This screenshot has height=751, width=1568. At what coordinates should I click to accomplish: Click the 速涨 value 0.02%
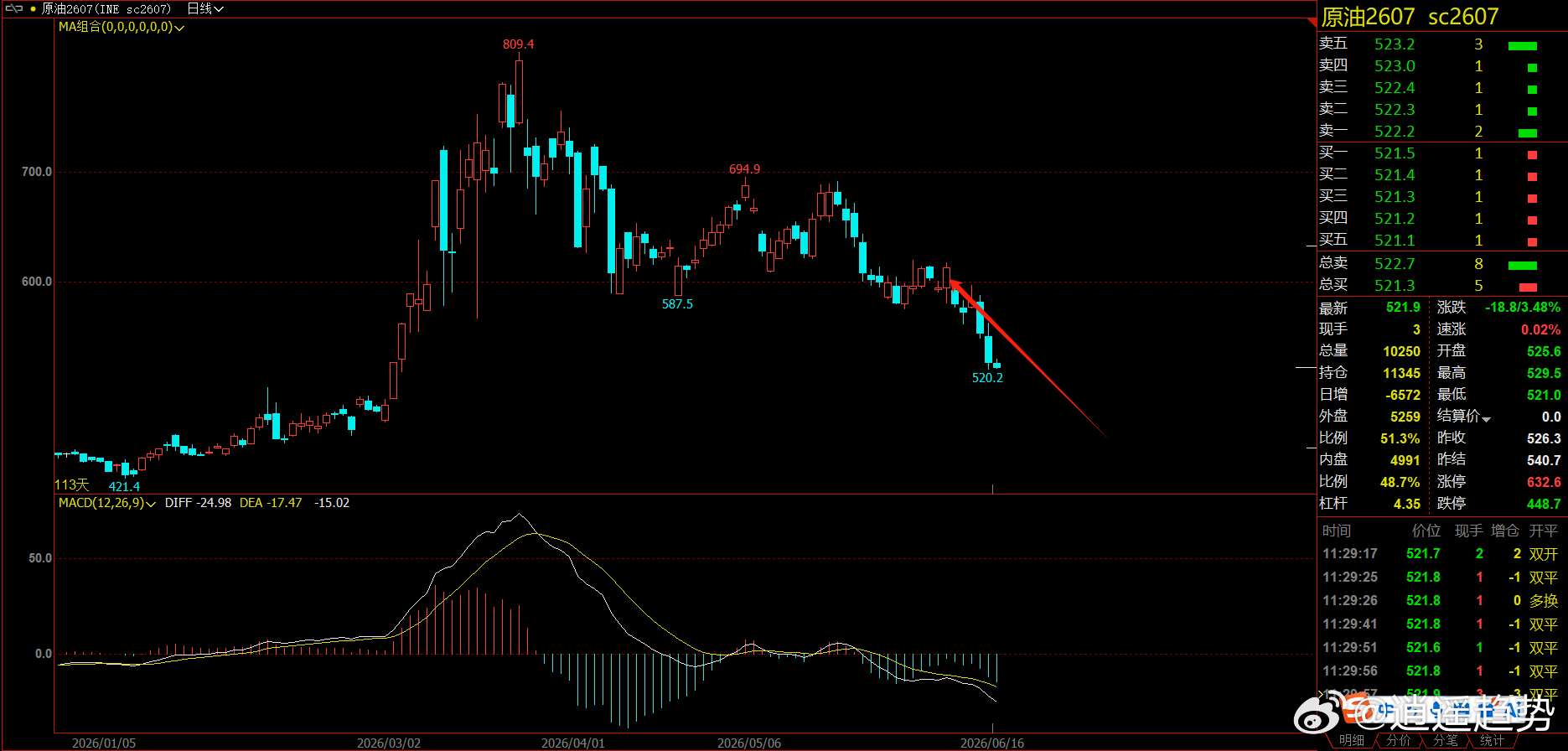click(1540, 329)
